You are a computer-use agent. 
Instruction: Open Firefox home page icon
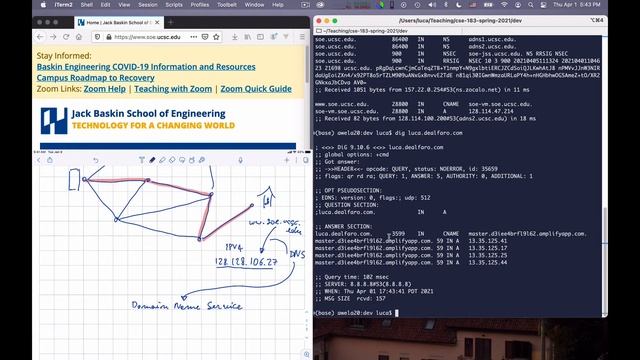[79, 37]
